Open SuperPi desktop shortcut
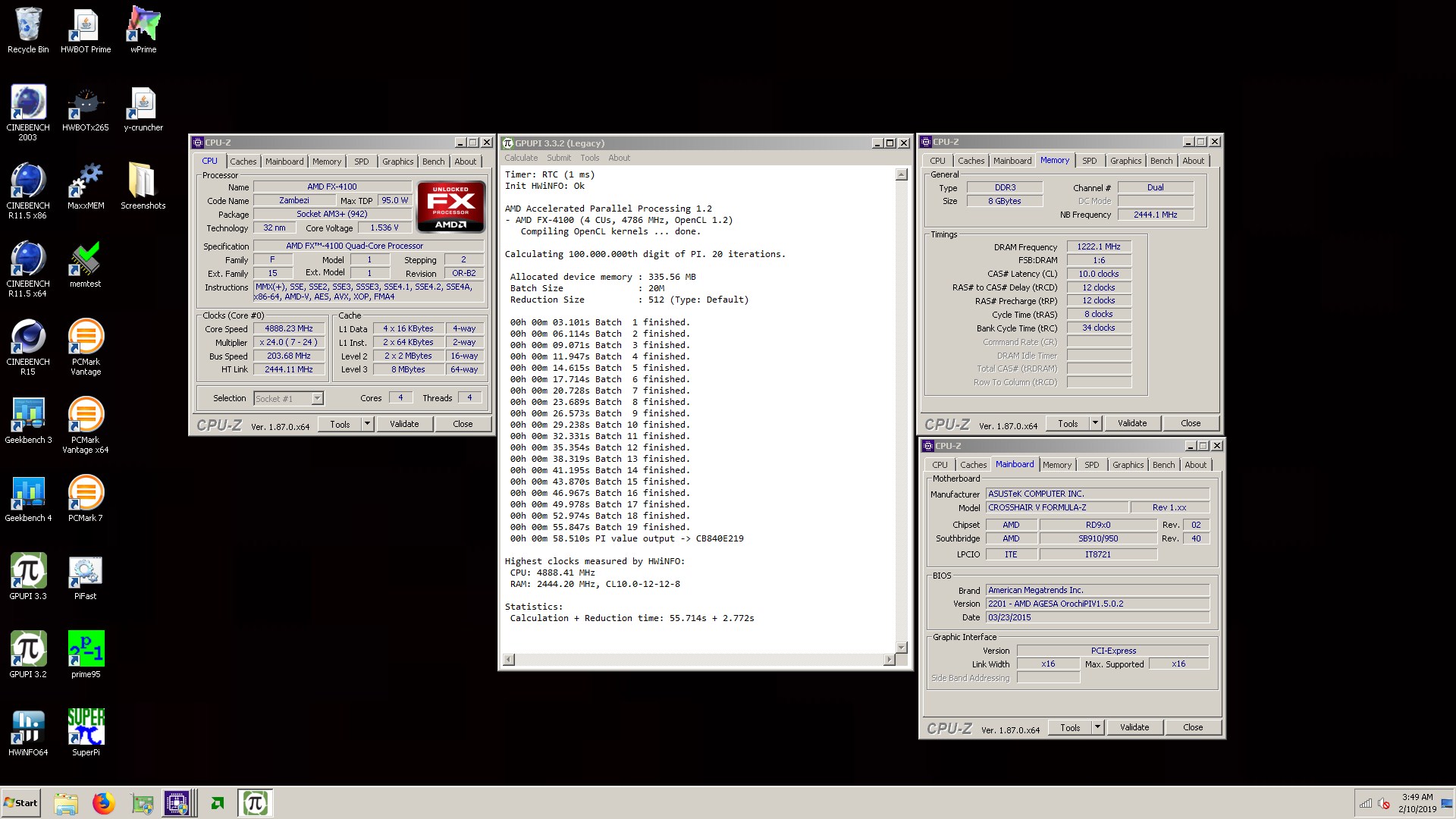Image resolution: width=1456 pixels, height=819 pixels. click(86, 733)
